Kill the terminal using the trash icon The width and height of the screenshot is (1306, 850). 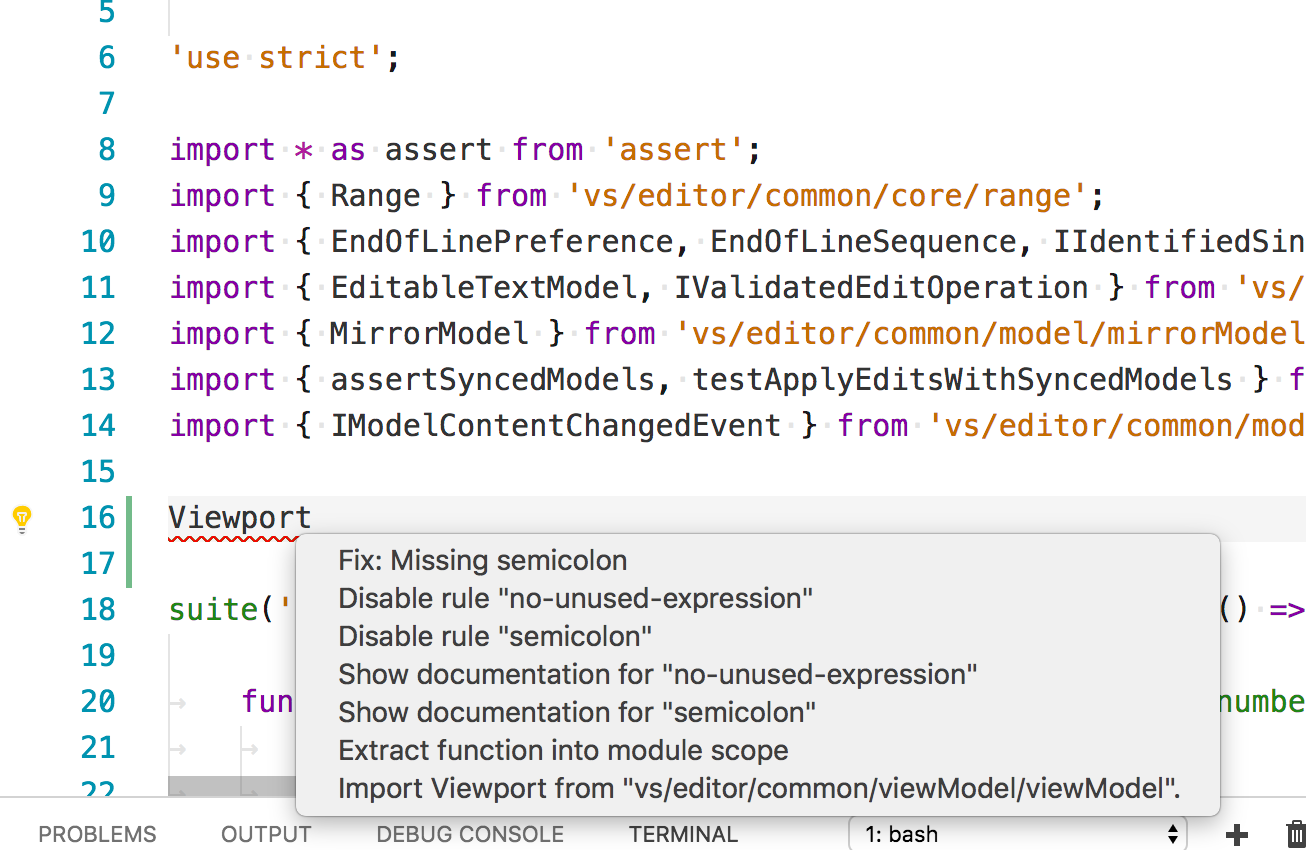tap(1289, 833)
